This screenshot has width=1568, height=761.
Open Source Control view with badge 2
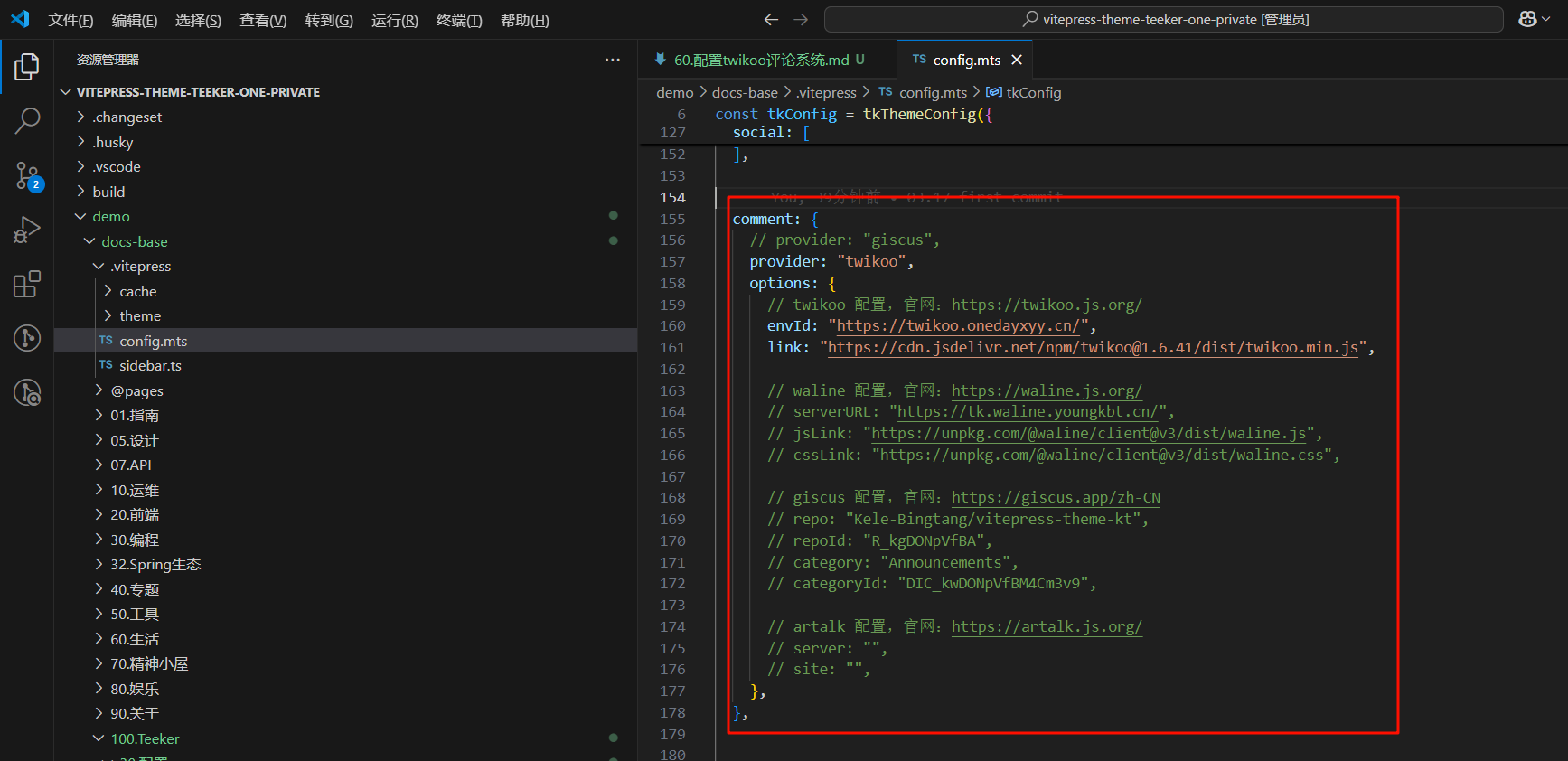tap(27, 176)
